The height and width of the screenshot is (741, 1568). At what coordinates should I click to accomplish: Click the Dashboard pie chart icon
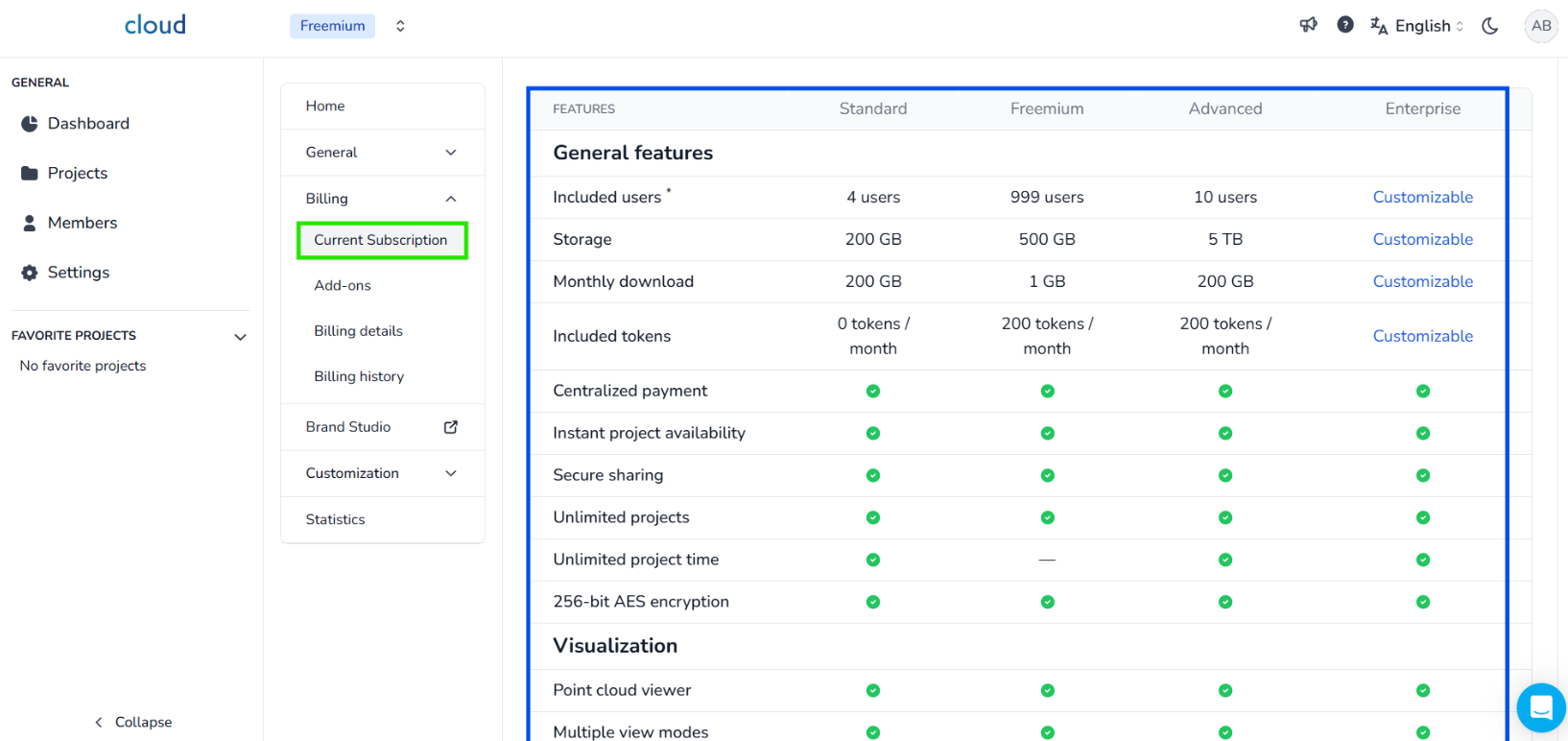pyautogui.click(x=30, y=124)
